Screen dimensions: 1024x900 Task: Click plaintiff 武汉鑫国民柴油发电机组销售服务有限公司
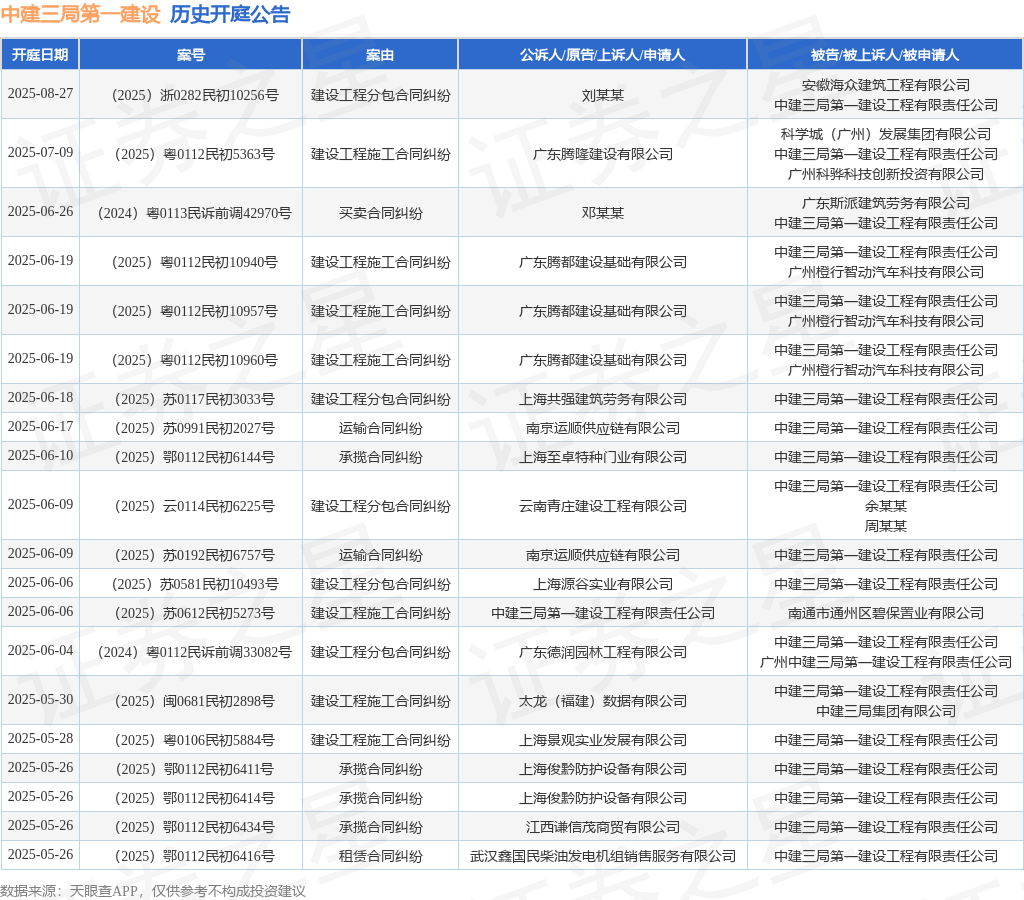603,856
